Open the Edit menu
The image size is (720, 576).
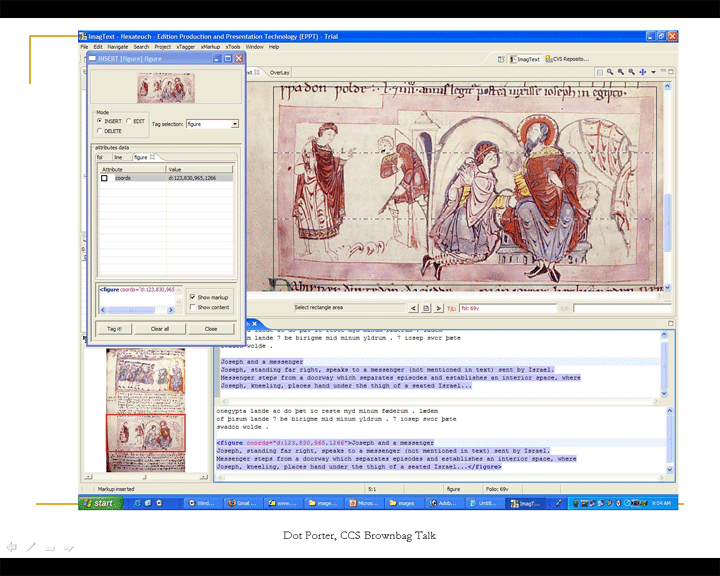(x=98, y=47)
